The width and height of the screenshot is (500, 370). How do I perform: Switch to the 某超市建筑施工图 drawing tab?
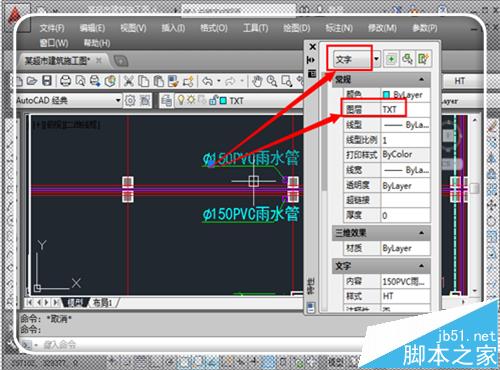pyautogui.click(x=57, y=61)
